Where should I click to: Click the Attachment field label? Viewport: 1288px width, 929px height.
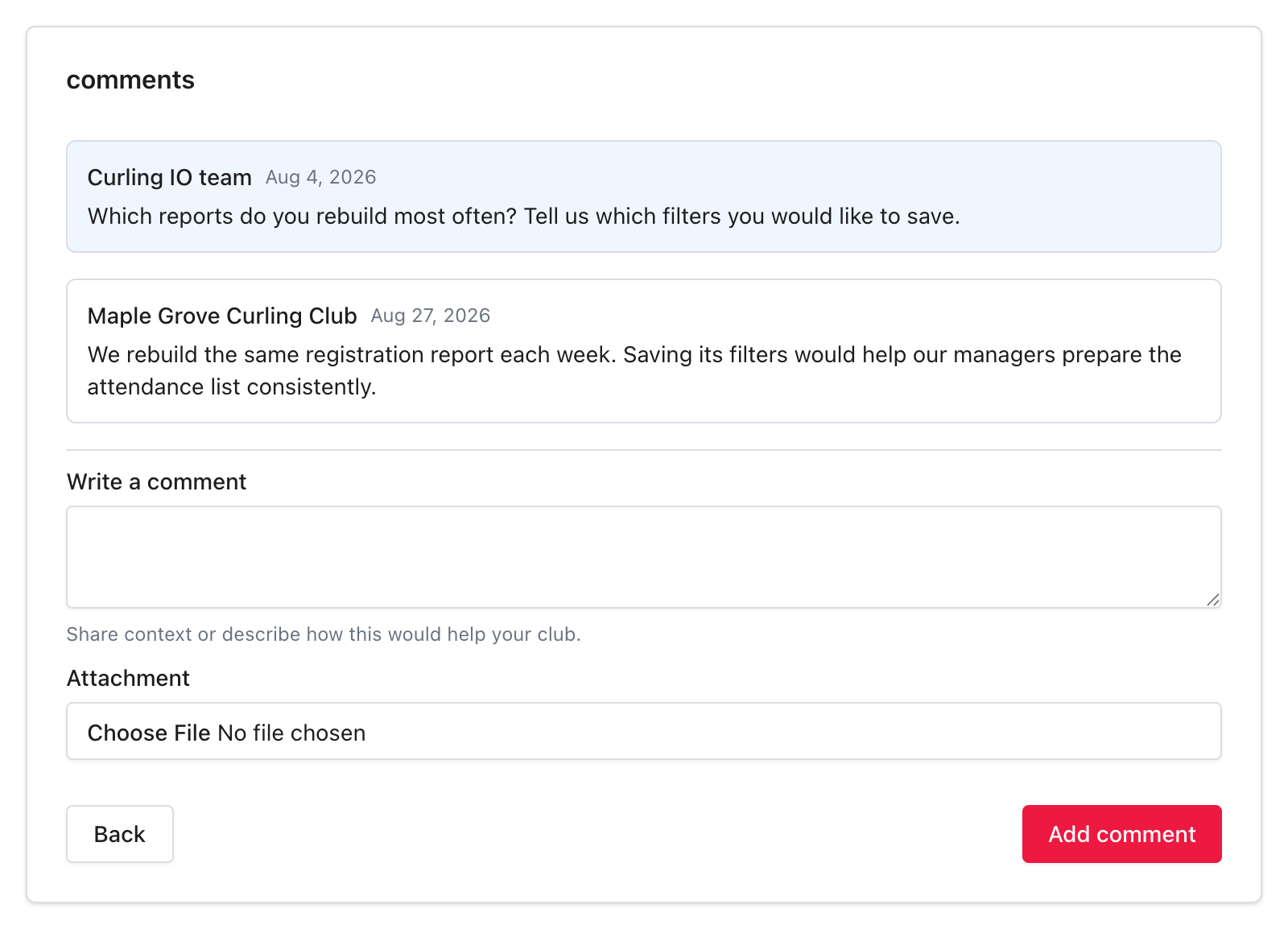point(128,678)
